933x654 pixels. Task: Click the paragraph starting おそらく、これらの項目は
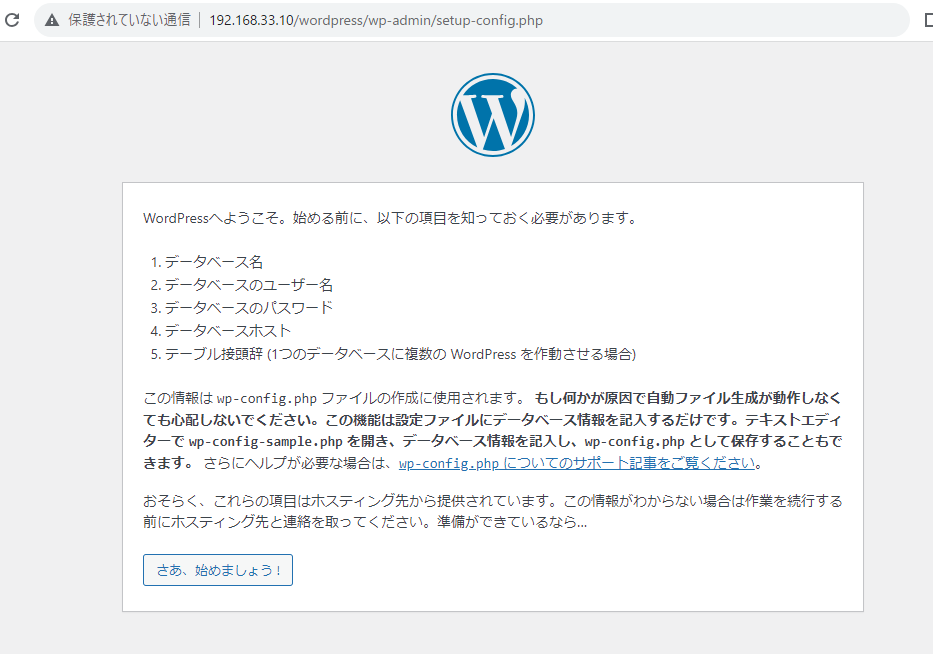tap(493, 511)
